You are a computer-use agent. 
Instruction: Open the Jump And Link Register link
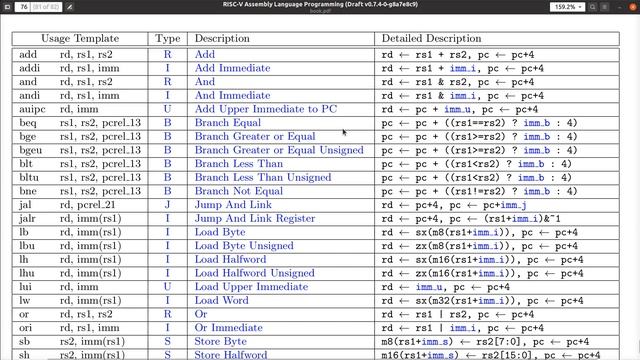coord(255,218)
